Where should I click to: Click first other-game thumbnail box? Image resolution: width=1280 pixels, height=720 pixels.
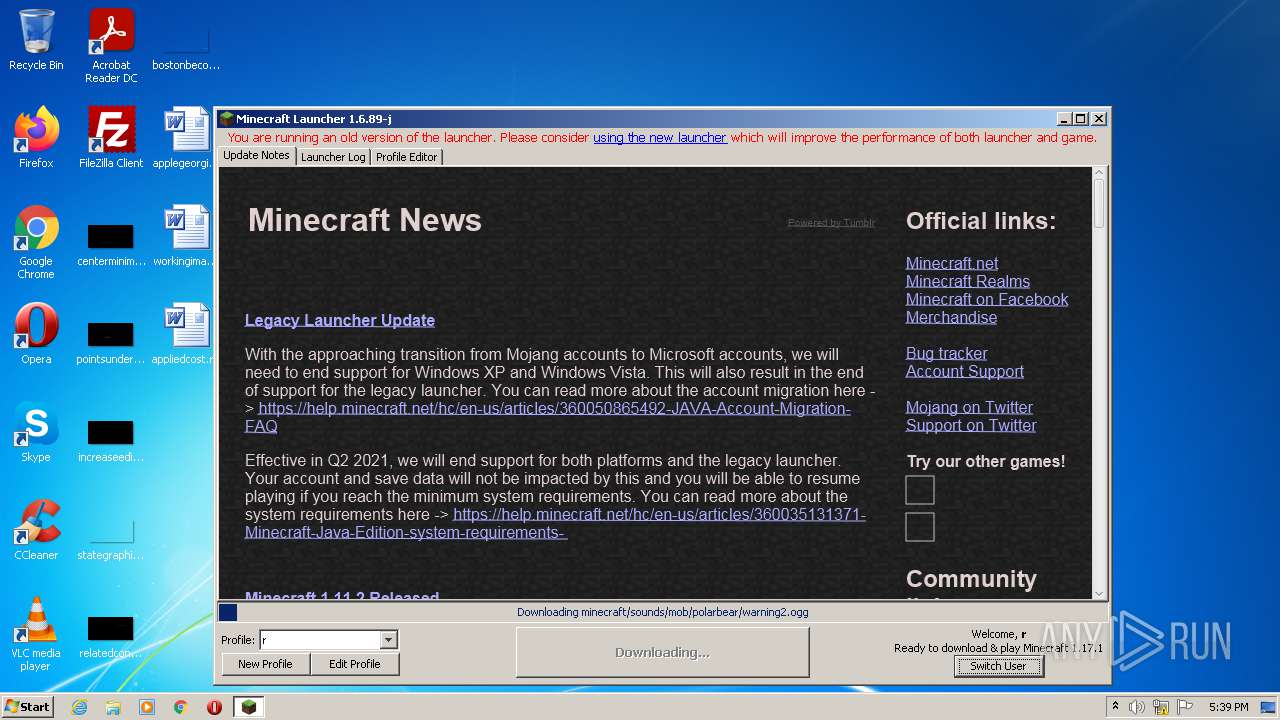[x=920, y=490]
